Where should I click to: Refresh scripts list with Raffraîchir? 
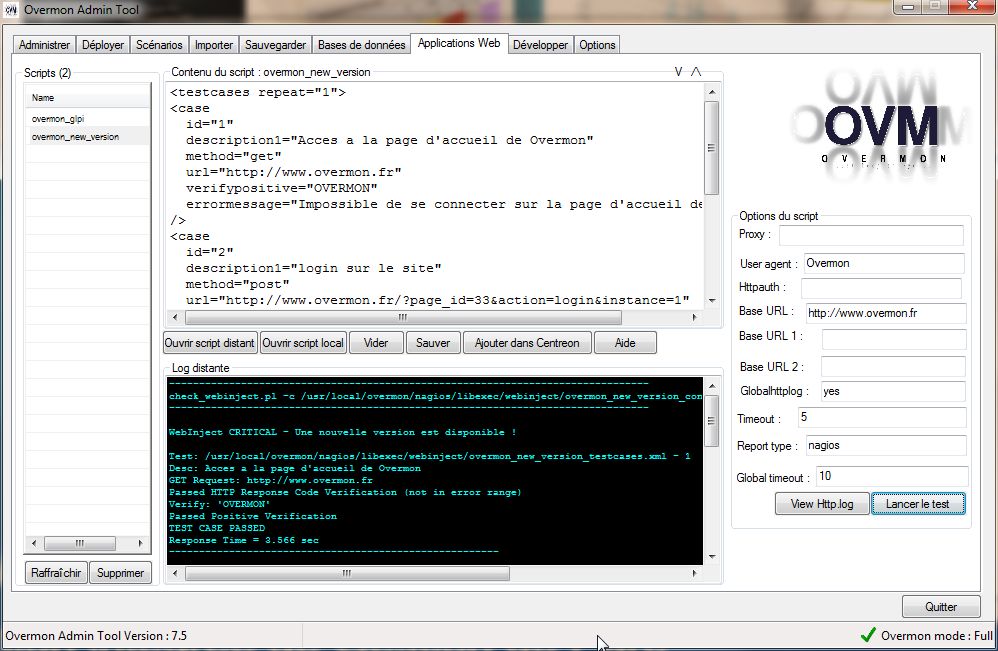[x=56, y=573]
